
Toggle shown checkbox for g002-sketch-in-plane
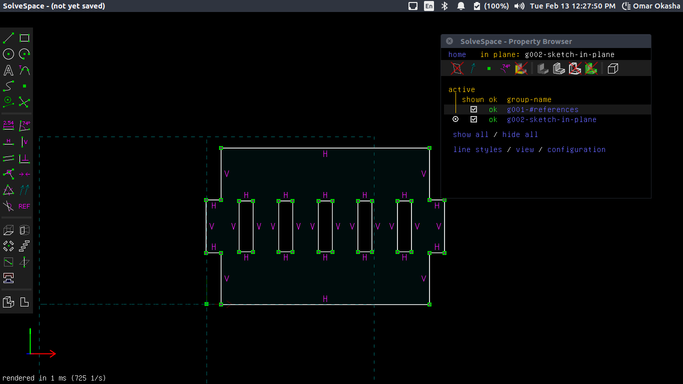tap(473, 119)
